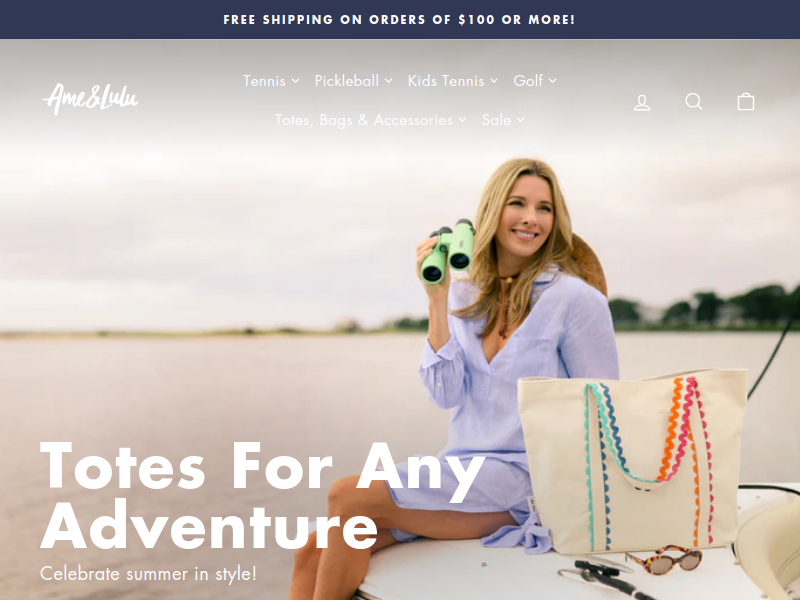Expand the Golf dropdown chevron
The height and width of the screenshot is (600, 800).
tap(553, 81)
